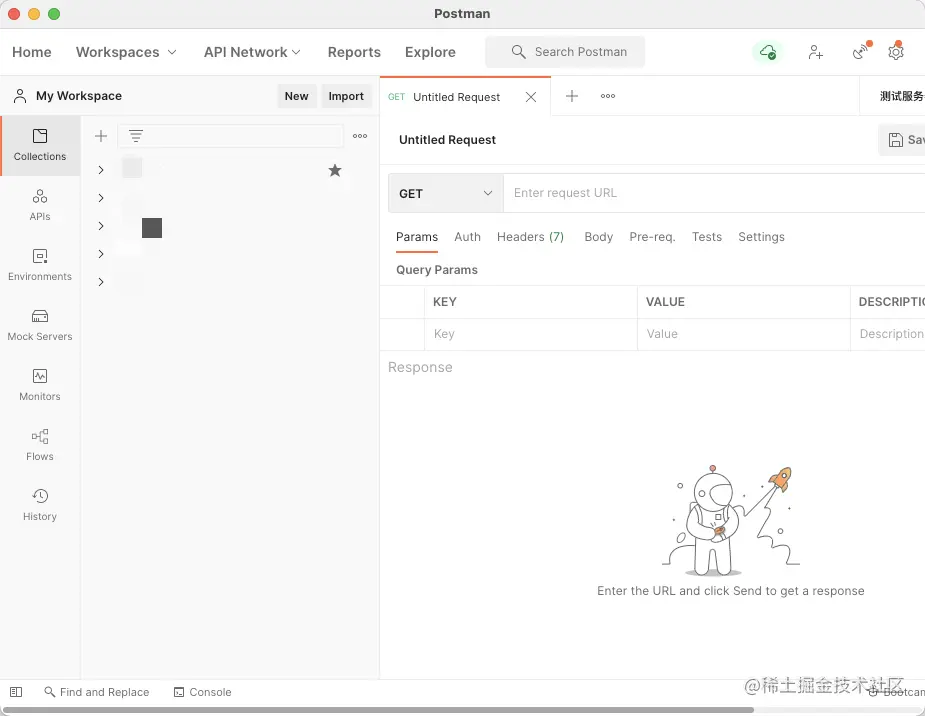925x716 pixels.
Task: Switch to the Headers (7) tab
Action: pyautogui.click(x=530, y=237)
